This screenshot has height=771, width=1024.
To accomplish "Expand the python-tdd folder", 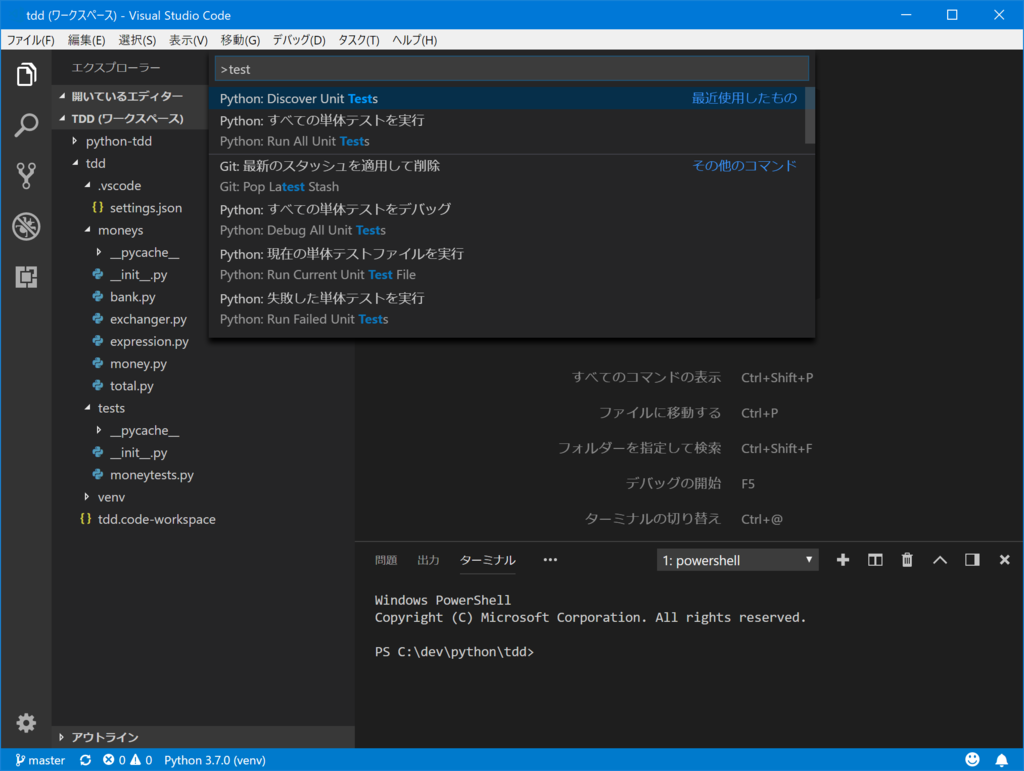I will click(x=119, y=141).
